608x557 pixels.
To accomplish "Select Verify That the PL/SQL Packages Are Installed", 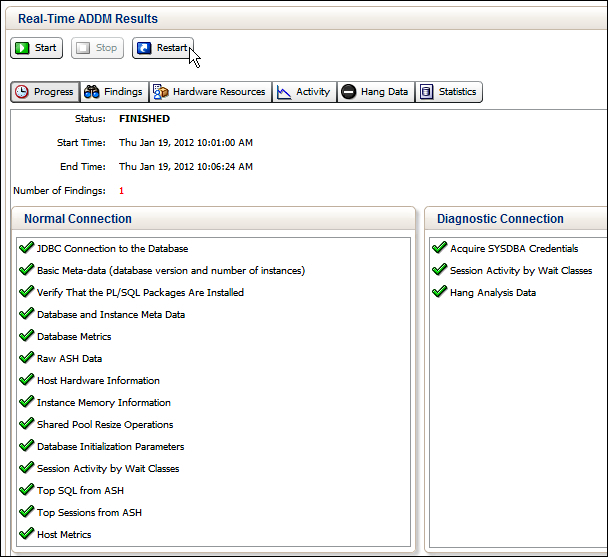I will [x=140, y=293].
